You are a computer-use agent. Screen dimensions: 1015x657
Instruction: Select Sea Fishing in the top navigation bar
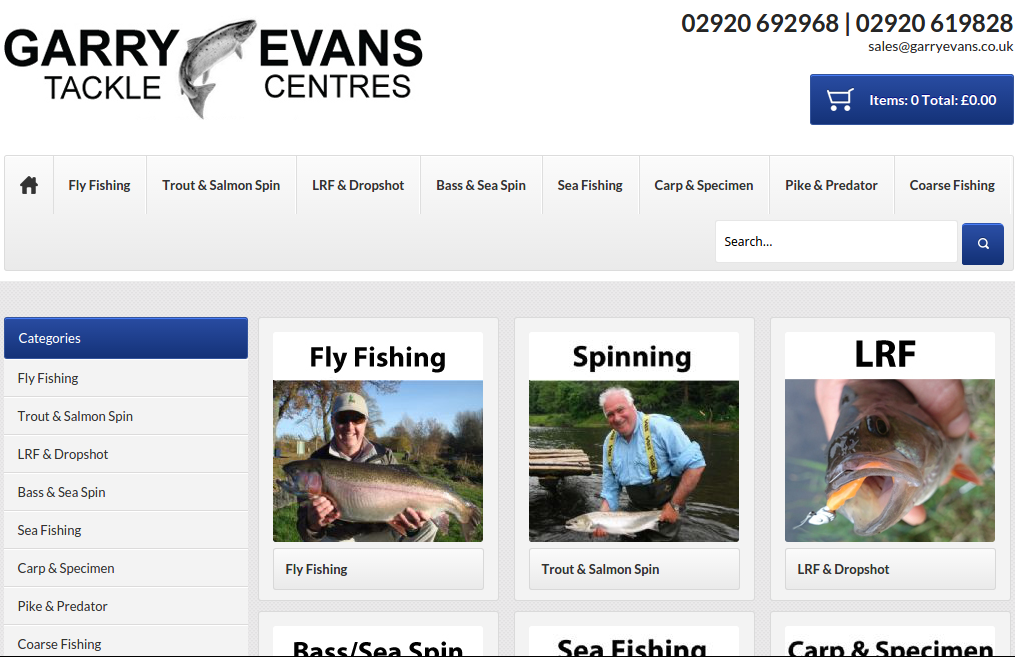(590, 185)
